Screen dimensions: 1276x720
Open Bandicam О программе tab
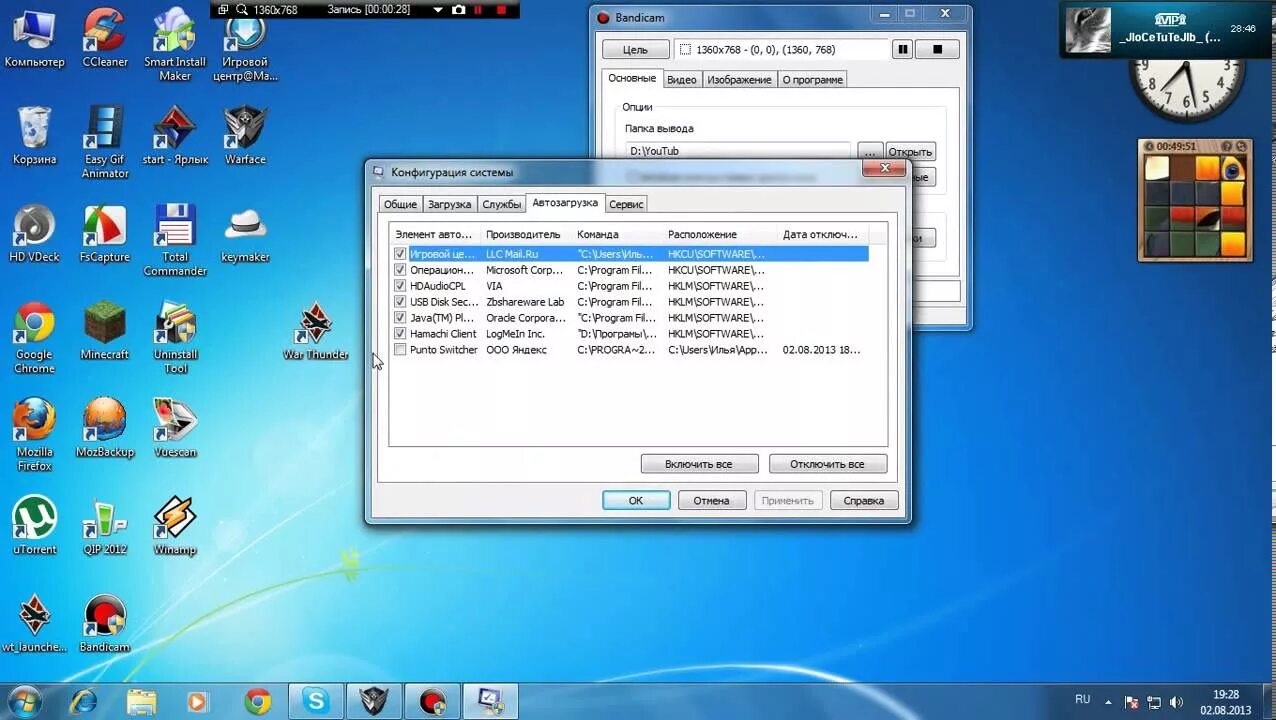tap(812, 79)
